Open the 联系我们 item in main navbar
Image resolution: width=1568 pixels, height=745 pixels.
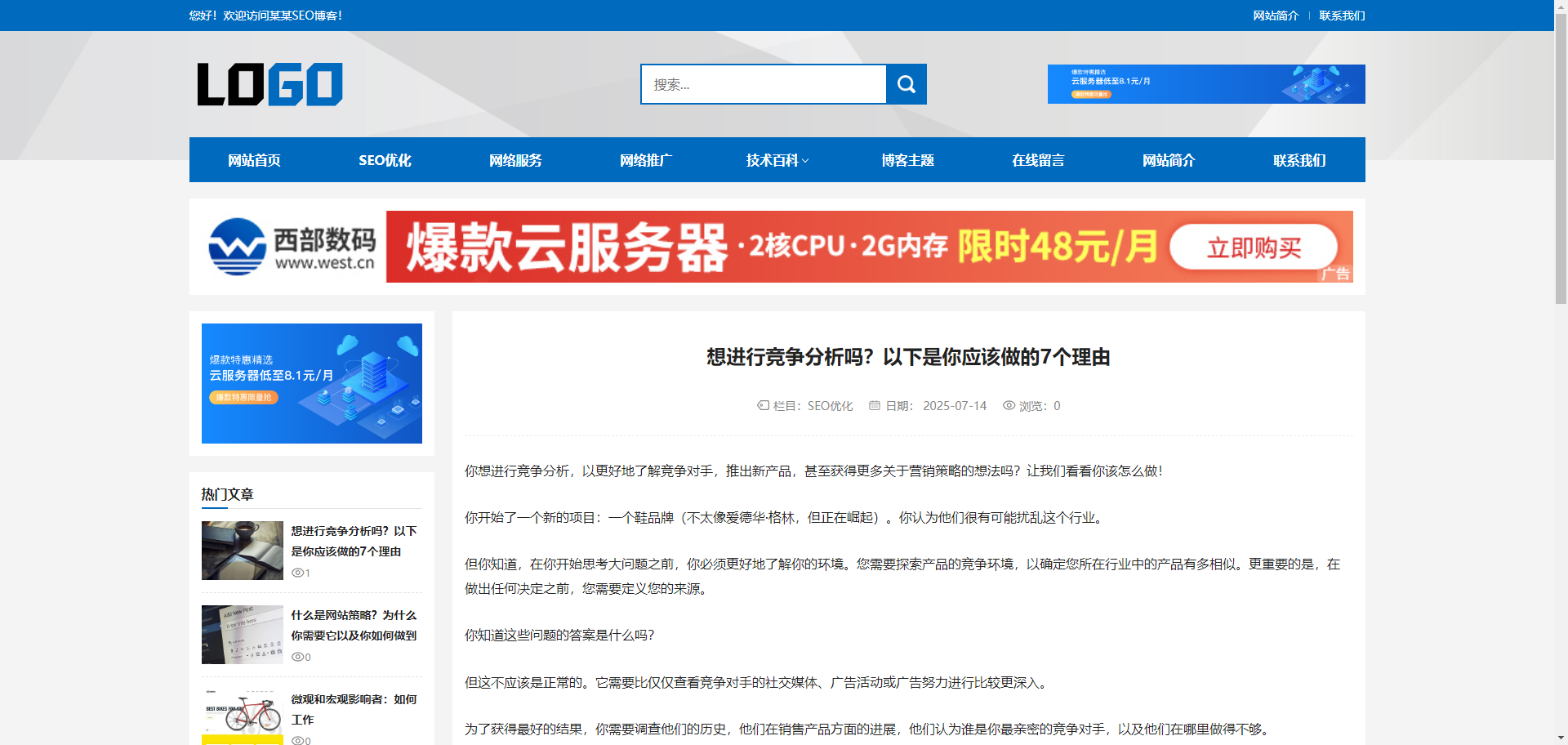[x=1299, y=160]
